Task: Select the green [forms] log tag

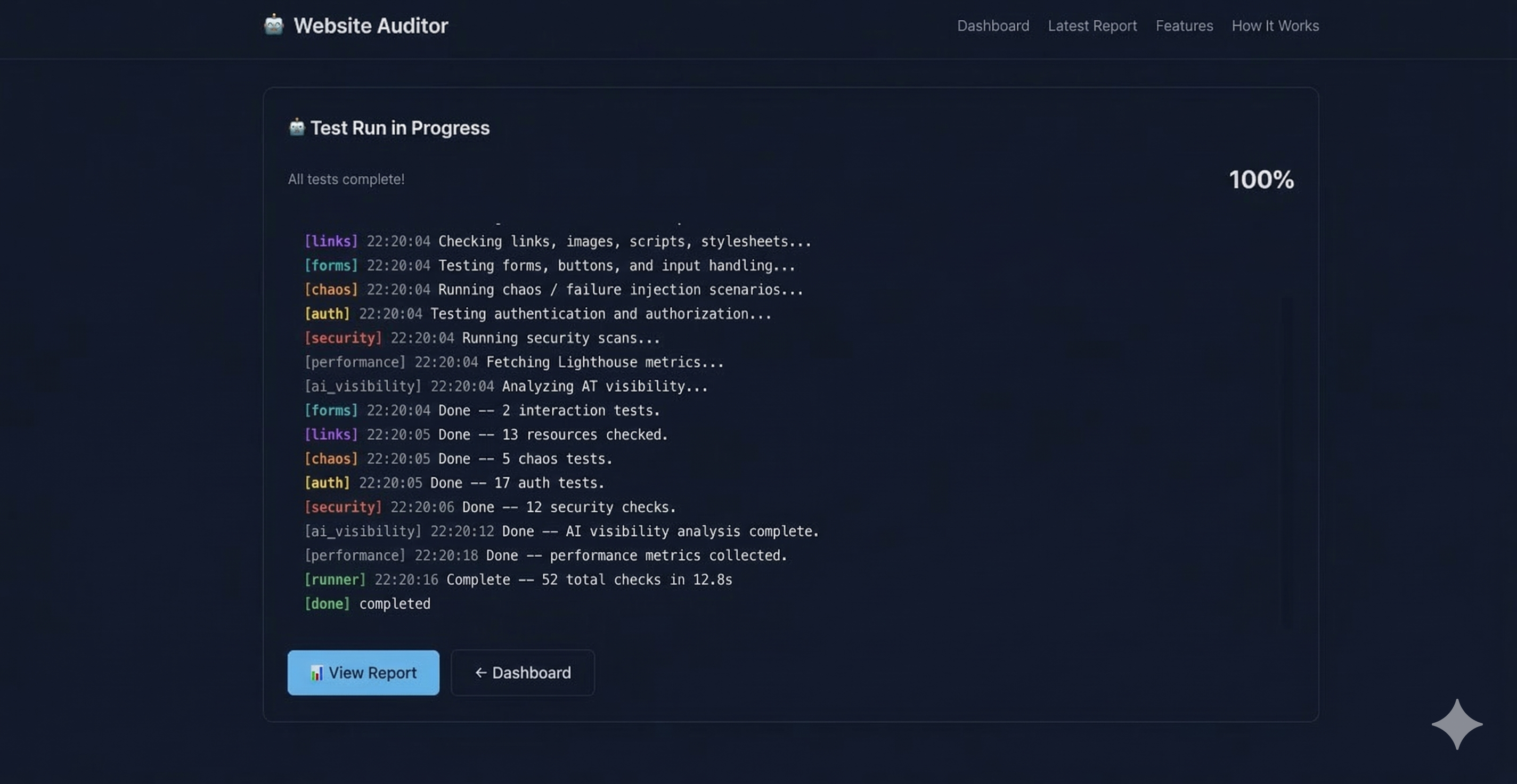Action: (x=331, y=266)
